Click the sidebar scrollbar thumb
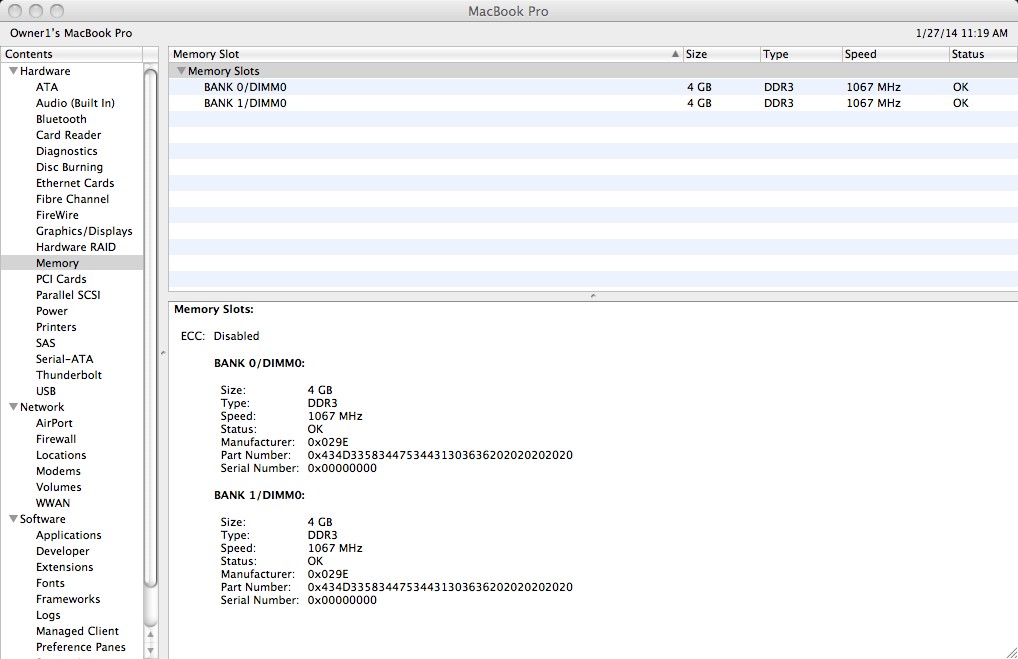 click(x=150, y=328)
